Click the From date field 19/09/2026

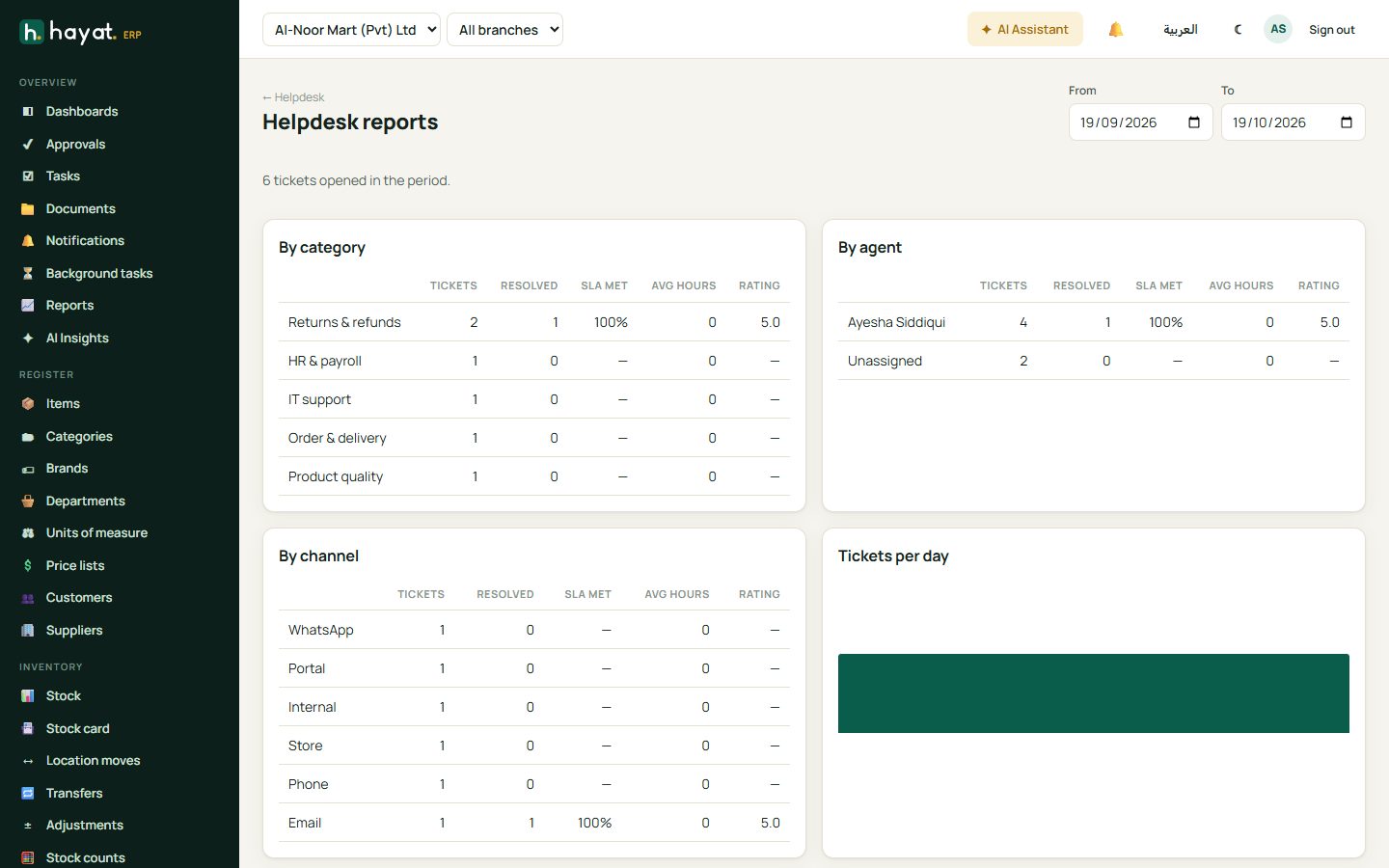1141,122
